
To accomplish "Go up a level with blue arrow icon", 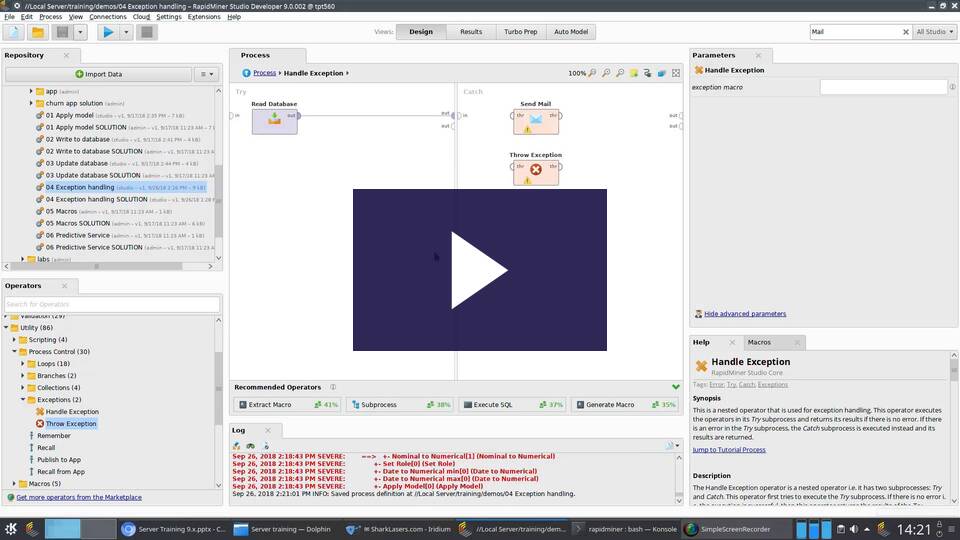I will pyautogui.click(x=246, y=73).
